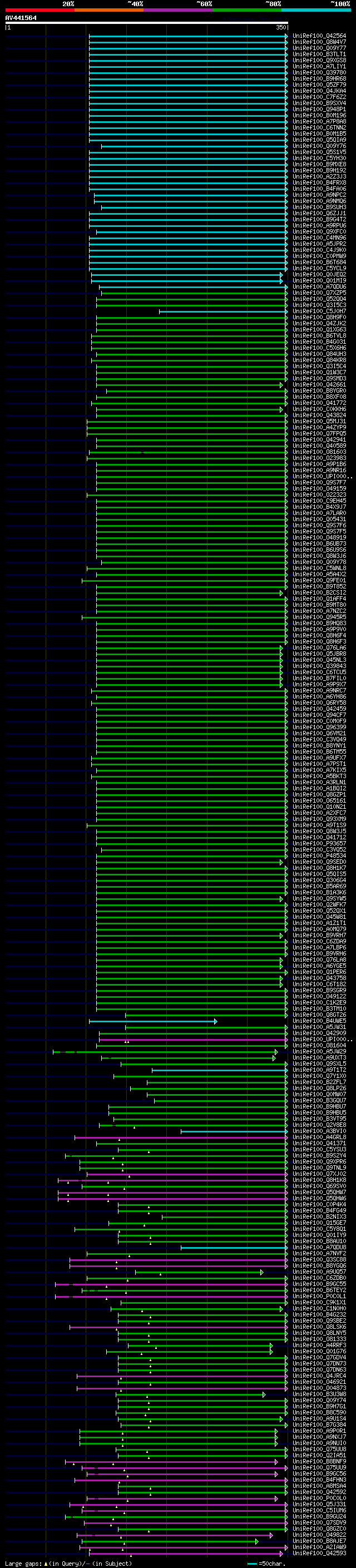Viewport: 356px width, 1568px height.
Task: Click the green ~80% identity legend bar
Action: [x=247, y=10]
